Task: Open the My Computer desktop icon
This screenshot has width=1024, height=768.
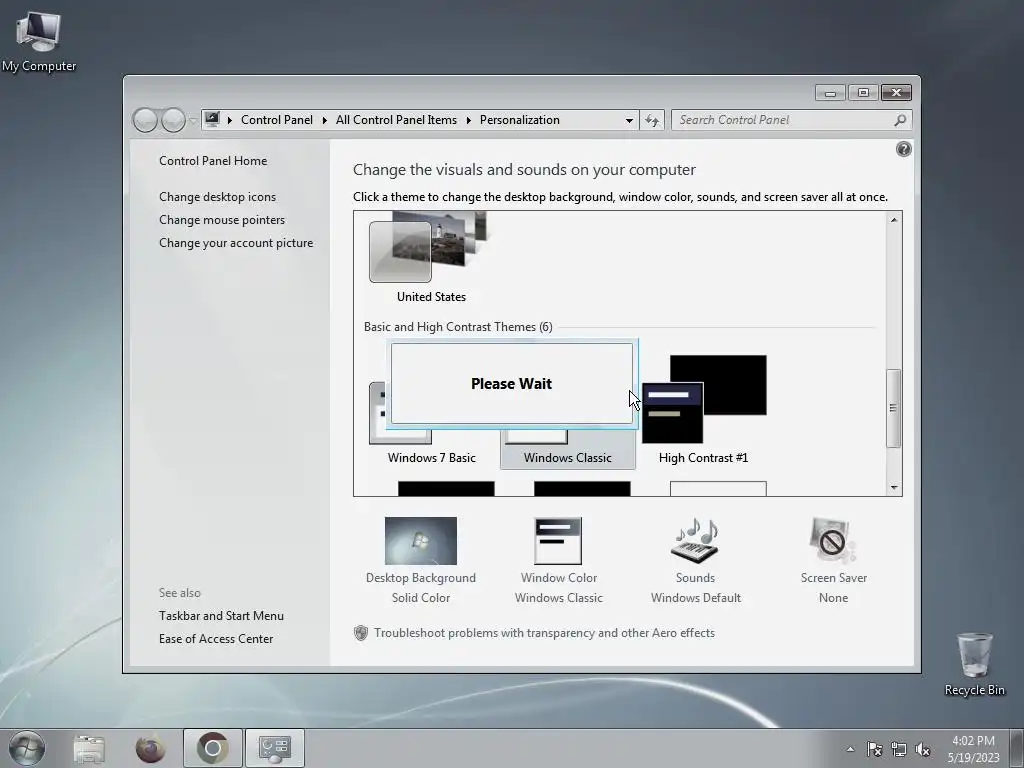Action: 39,40
